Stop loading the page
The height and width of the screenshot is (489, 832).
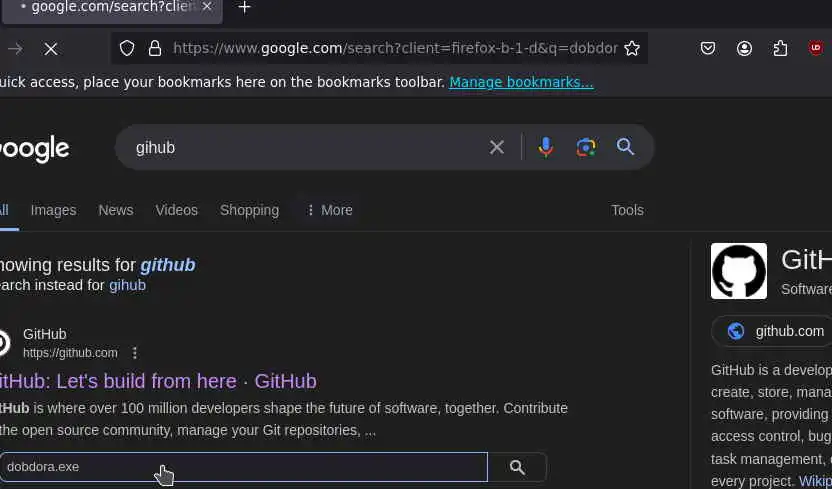point(51,49)
